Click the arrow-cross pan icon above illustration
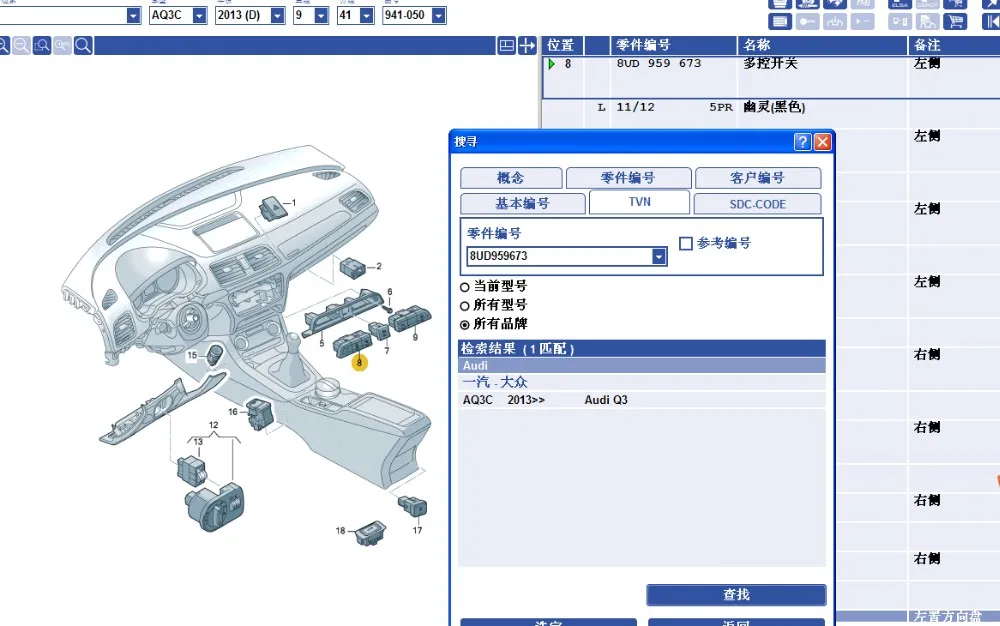The height and width of the screenshot is (626, 1000). point(527,45)
